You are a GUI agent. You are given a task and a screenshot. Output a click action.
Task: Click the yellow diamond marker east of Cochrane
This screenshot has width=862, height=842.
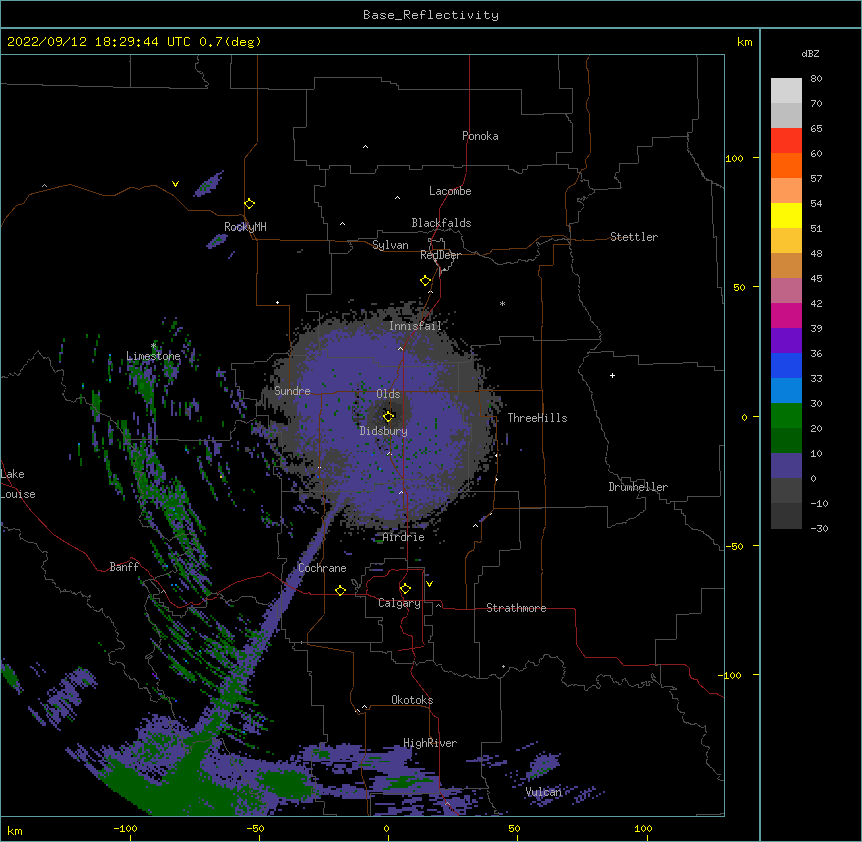point(340,590)
